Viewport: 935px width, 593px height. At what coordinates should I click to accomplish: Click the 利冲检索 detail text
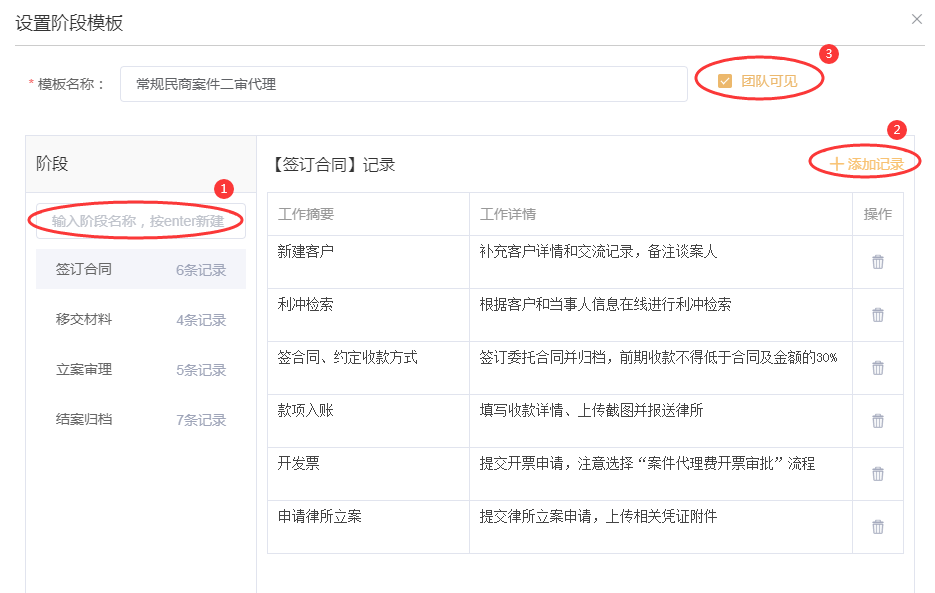coord(605,304)
